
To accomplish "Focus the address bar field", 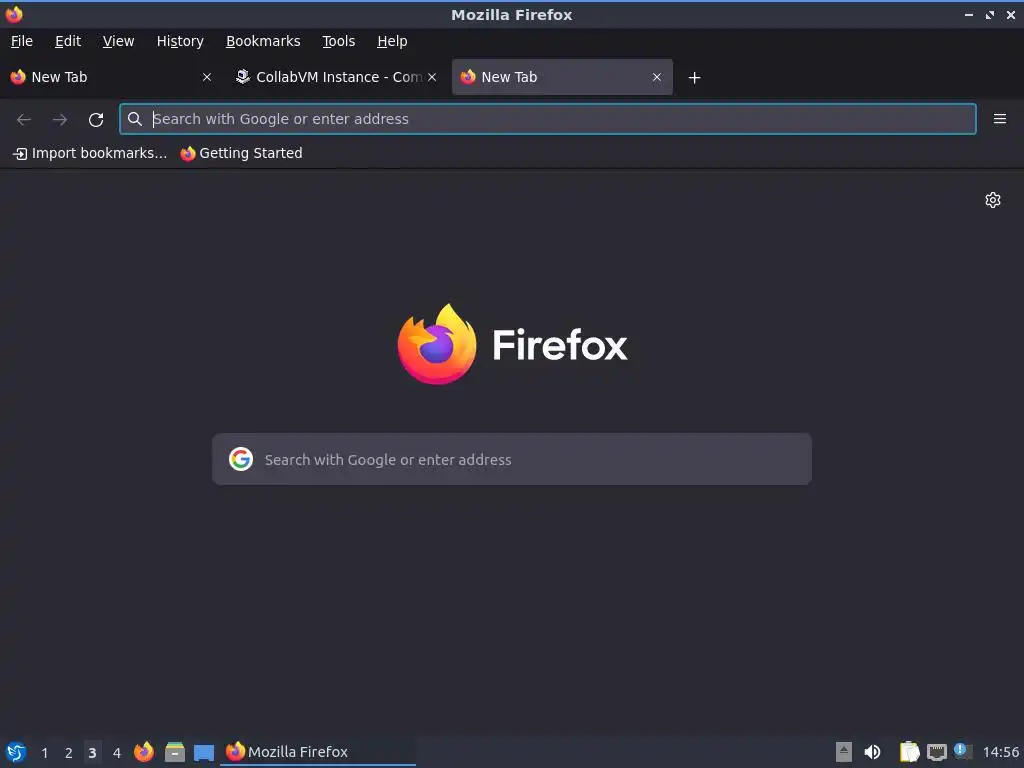I will click(547, 119).
